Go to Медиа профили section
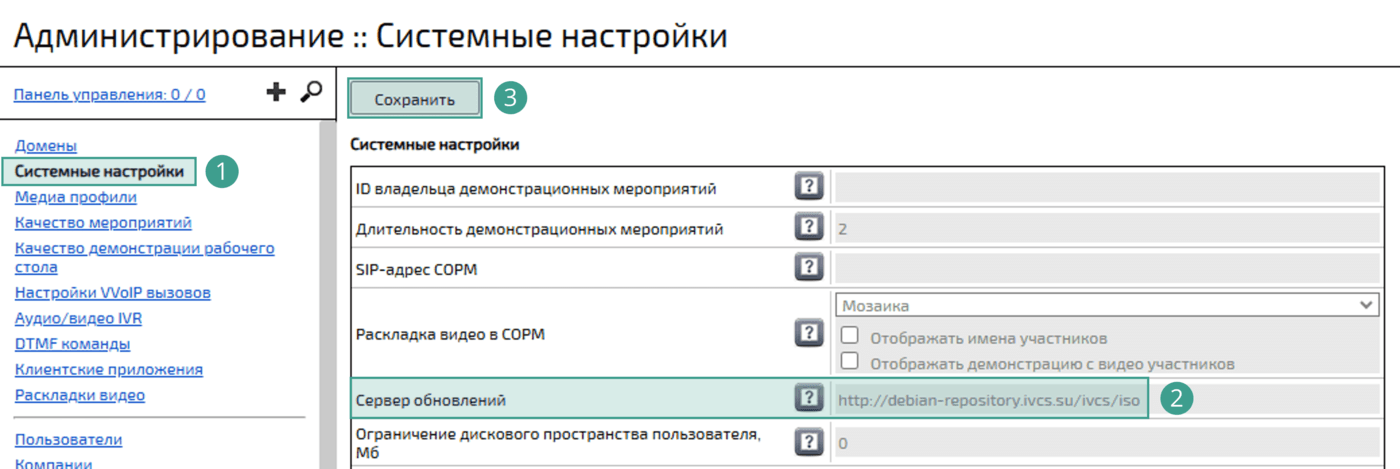This screenshot has width=1400, height=469. (76, 197)
